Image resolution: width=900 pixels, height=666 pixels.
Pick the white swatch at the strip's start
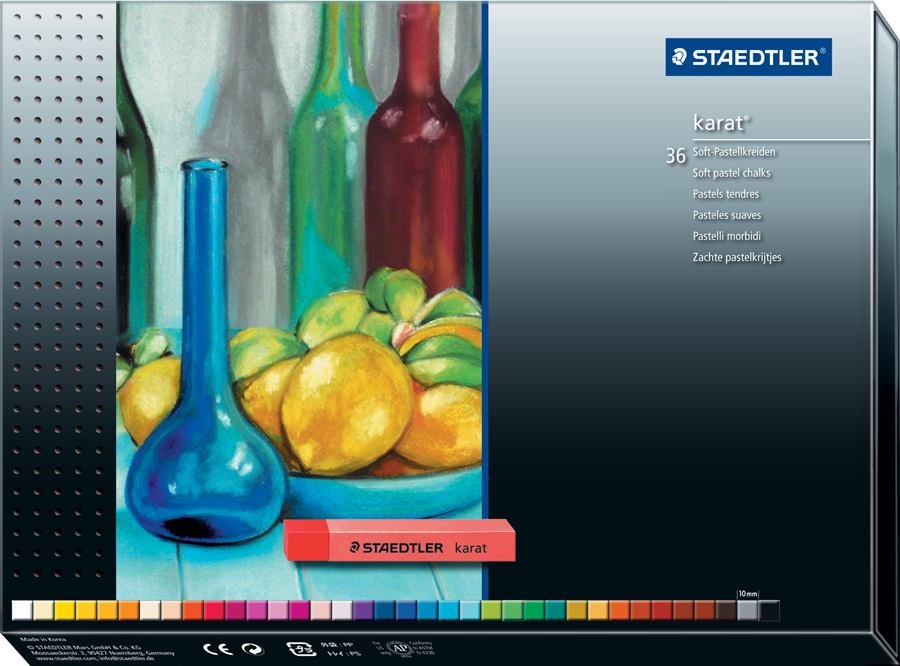click(21, 610)
